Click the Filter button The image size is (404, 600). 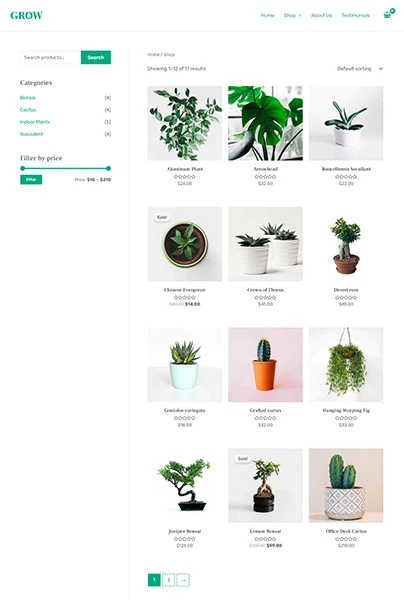click(x=31, y=179)
